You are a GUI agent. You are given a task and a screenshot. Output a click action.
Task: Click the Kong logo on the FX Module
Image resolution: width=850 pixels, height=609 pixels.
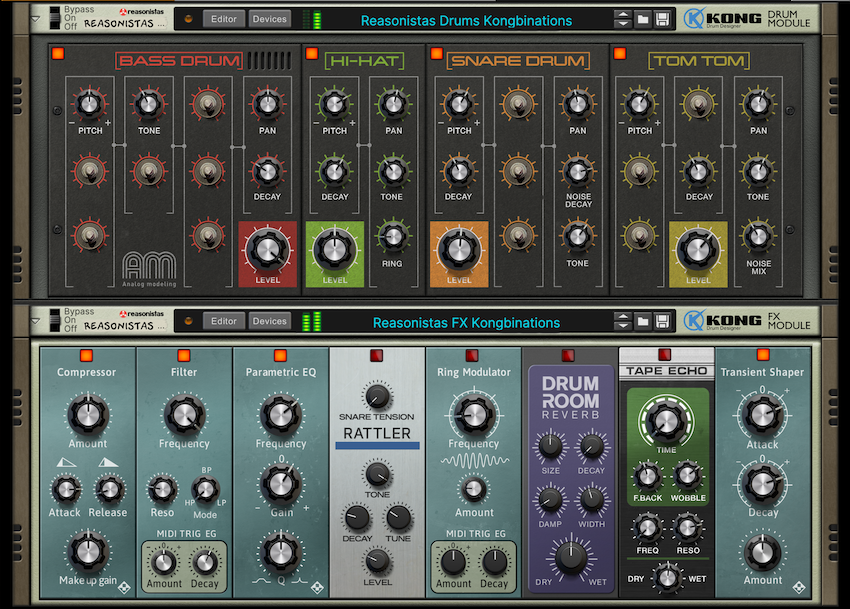(722, 321)
